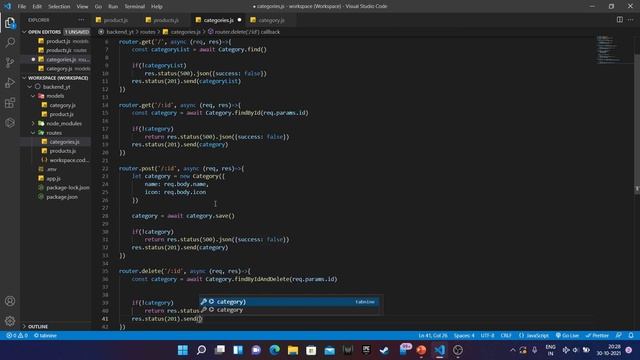This screenshot has height=360, width=640.
Task: Open the Run and Debug view
Action: coord(10,82)
